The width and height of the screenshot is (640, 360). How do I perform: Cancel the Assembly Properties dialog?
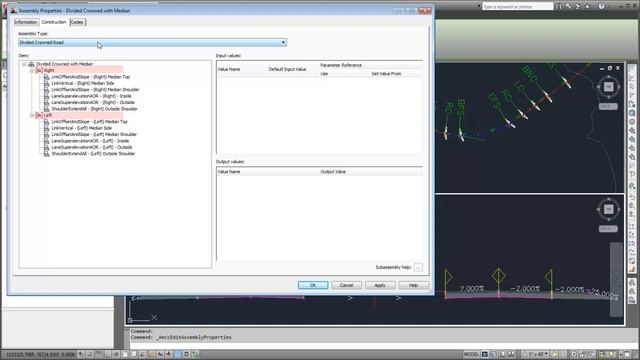pos(347,285)
